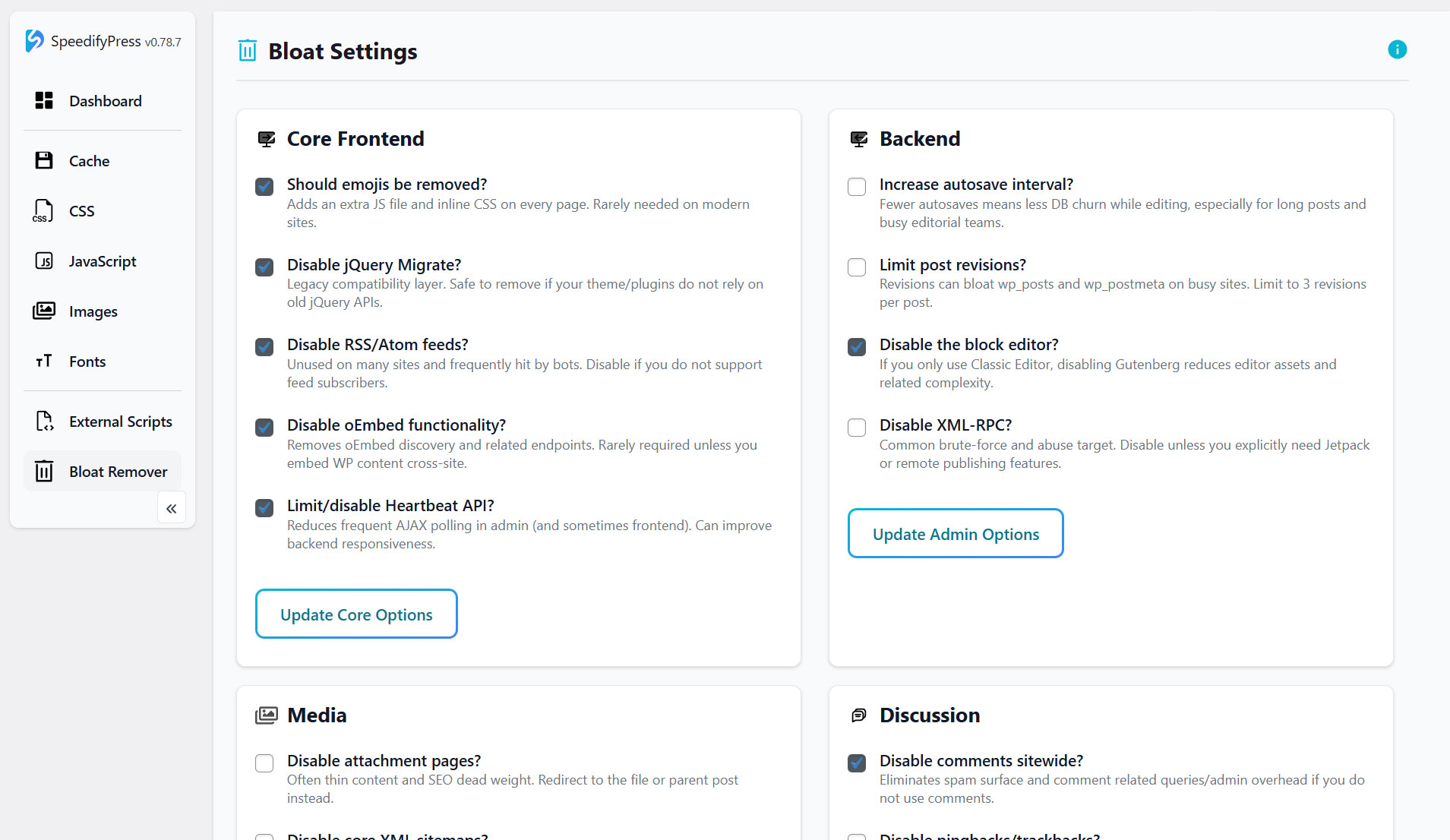
Task: Click the monitor icon beside Backend heading
Action: [x=859, y=139]
